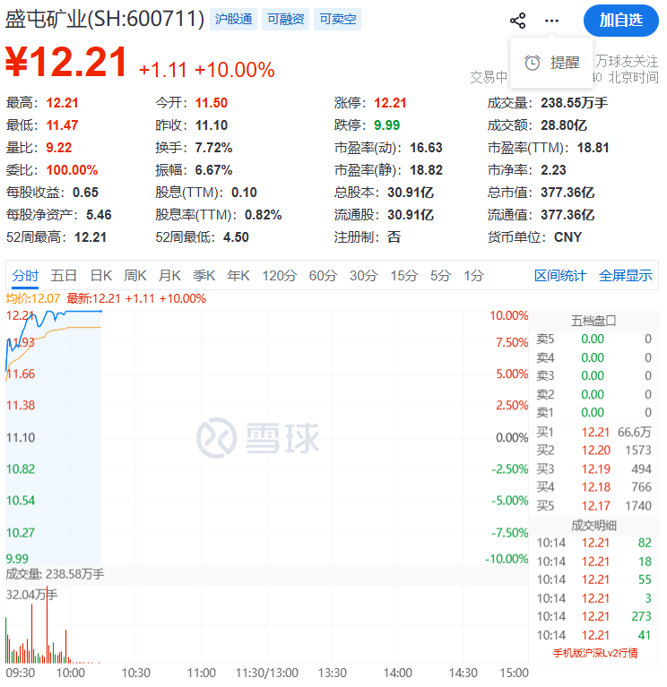
Task: Show the 年K candlestick chart
Action: [x=238, y=276]
